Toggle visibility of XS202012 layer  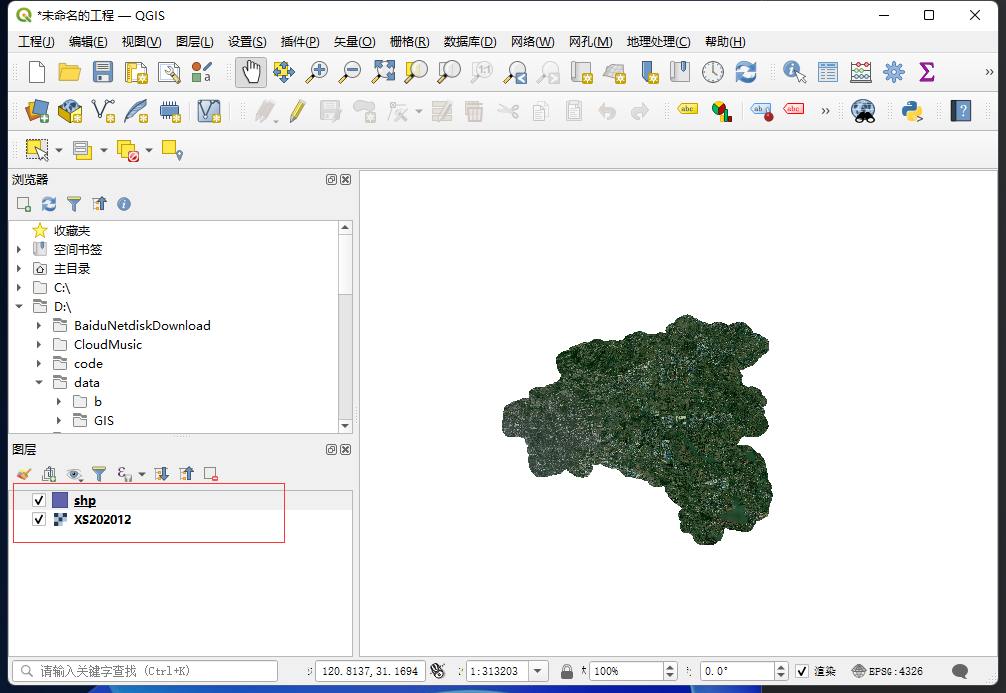38,519
